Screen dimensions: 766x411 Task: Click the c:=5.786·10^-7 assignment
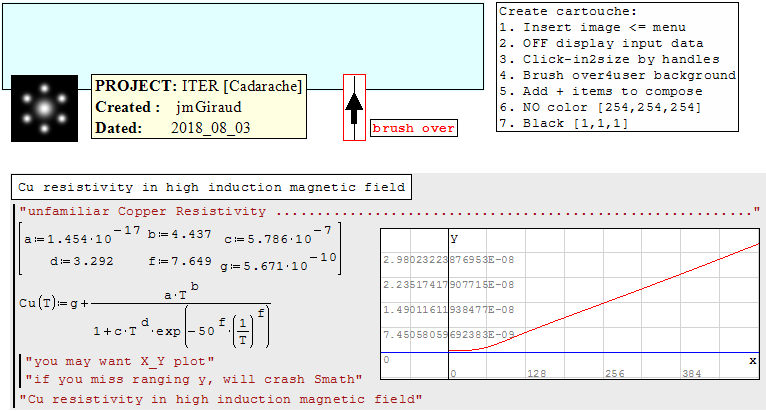(x=277, y=236)
